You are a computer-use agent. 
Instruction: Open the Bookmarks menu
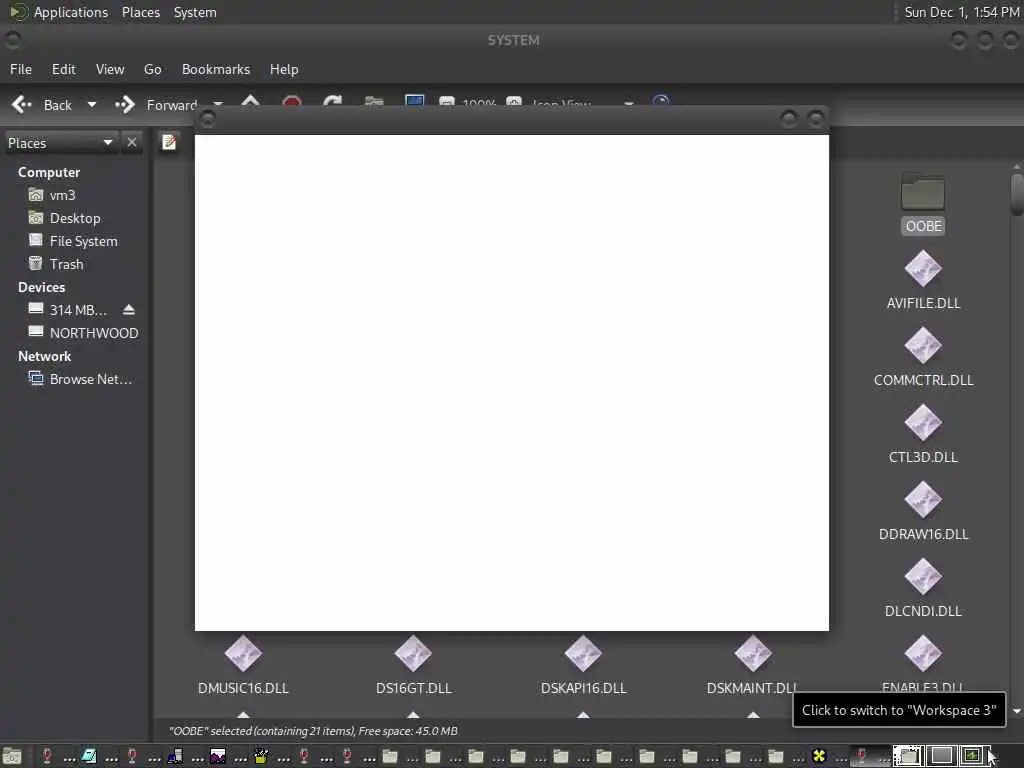(x=216, y=69)
